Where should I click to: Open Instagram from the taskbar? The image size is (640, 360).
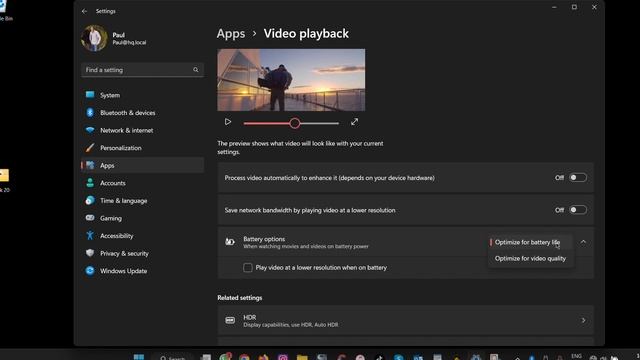[x=283, y=358]
